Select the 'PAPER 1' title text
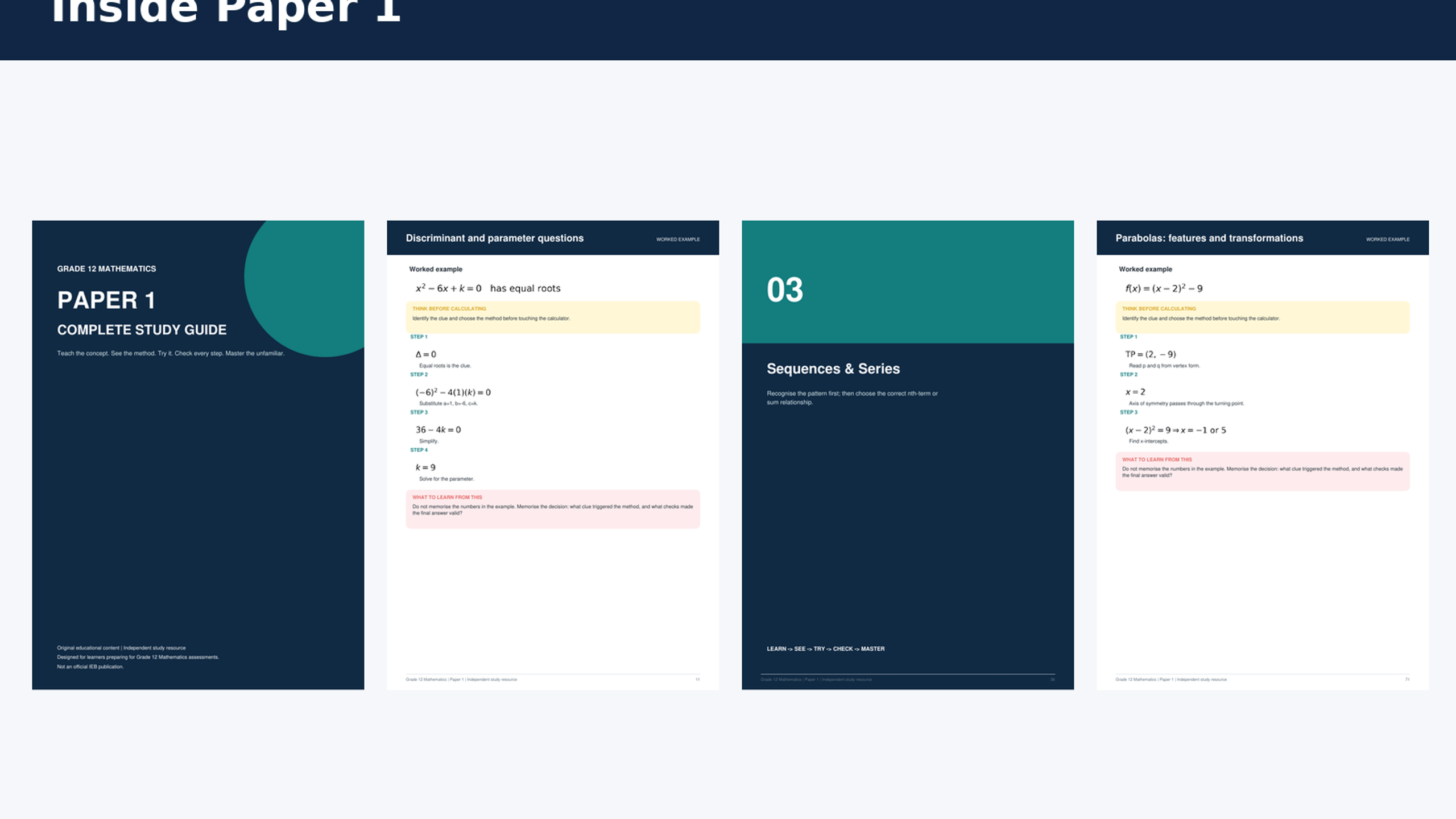Viewport: 1456px width, 819px height. [106, 300]
